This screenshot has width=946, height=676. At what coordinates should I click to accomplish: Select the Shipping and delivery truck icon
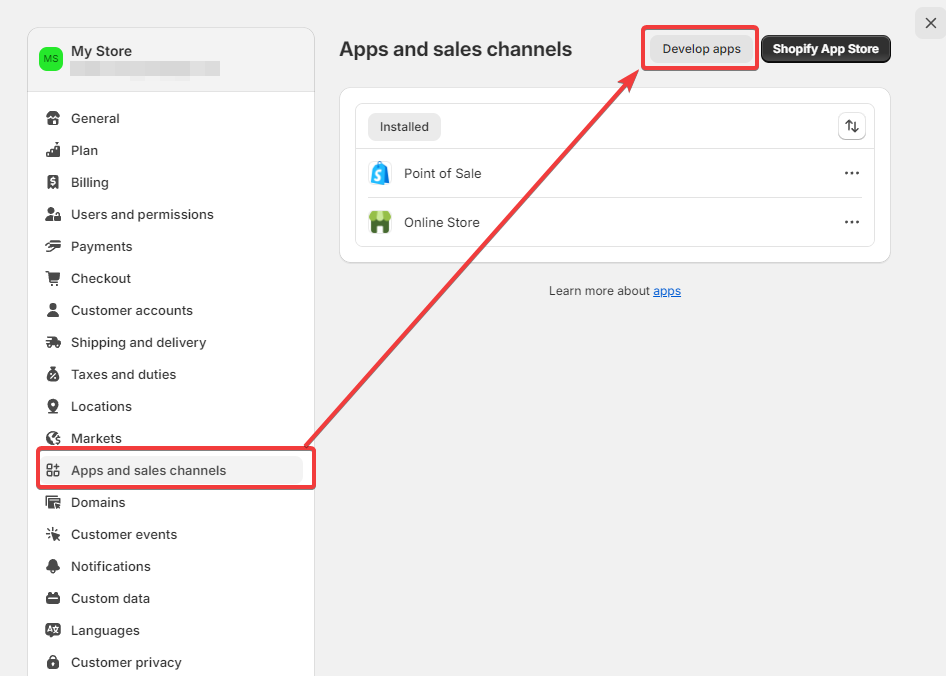pyautogui.click(x=52, y=342)
